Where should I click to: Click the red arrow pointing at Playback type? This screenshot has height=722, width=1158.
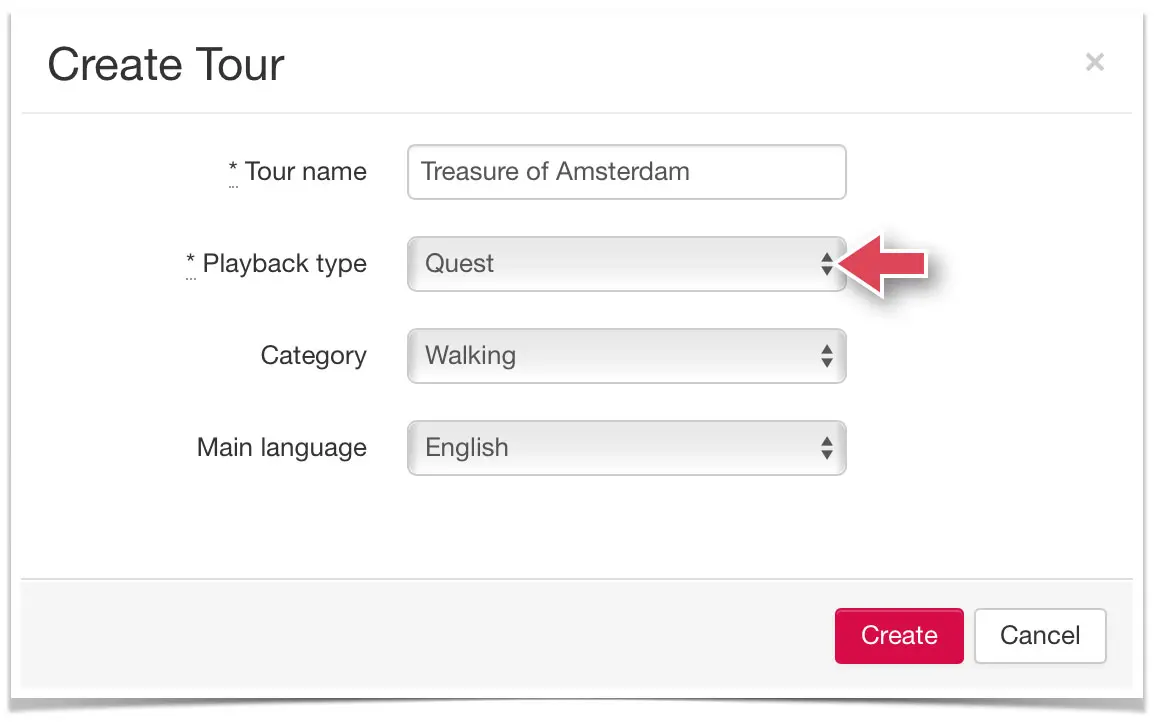coord(883,264)
